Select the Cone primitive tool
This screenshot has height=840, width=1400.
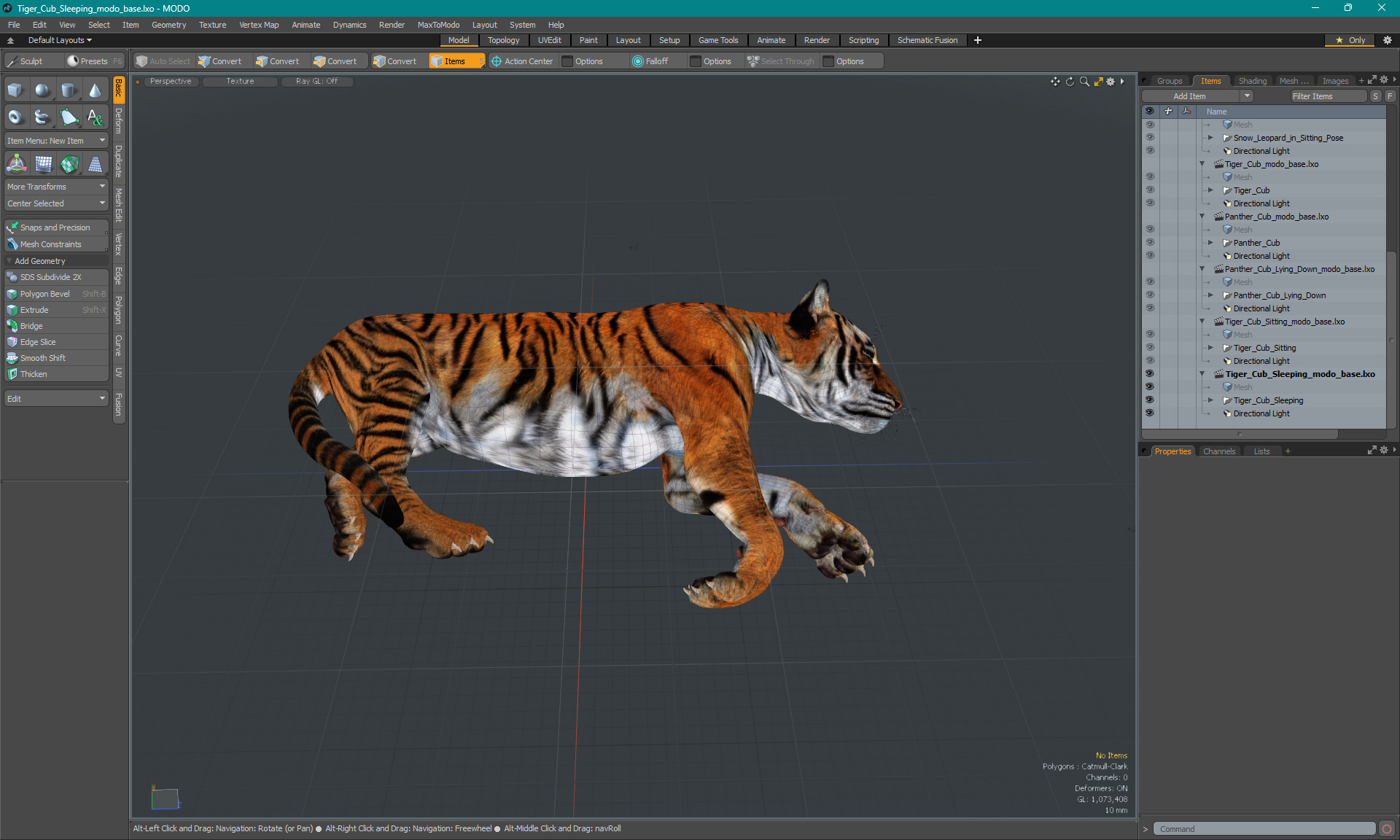[95, 90]
